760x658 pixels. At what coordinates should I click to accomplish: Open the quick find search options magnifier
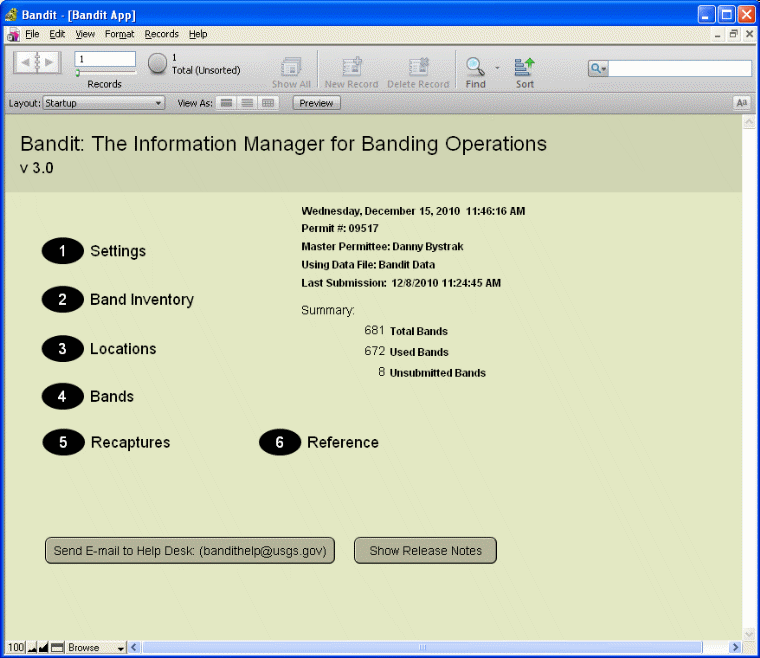coord(599,68)
